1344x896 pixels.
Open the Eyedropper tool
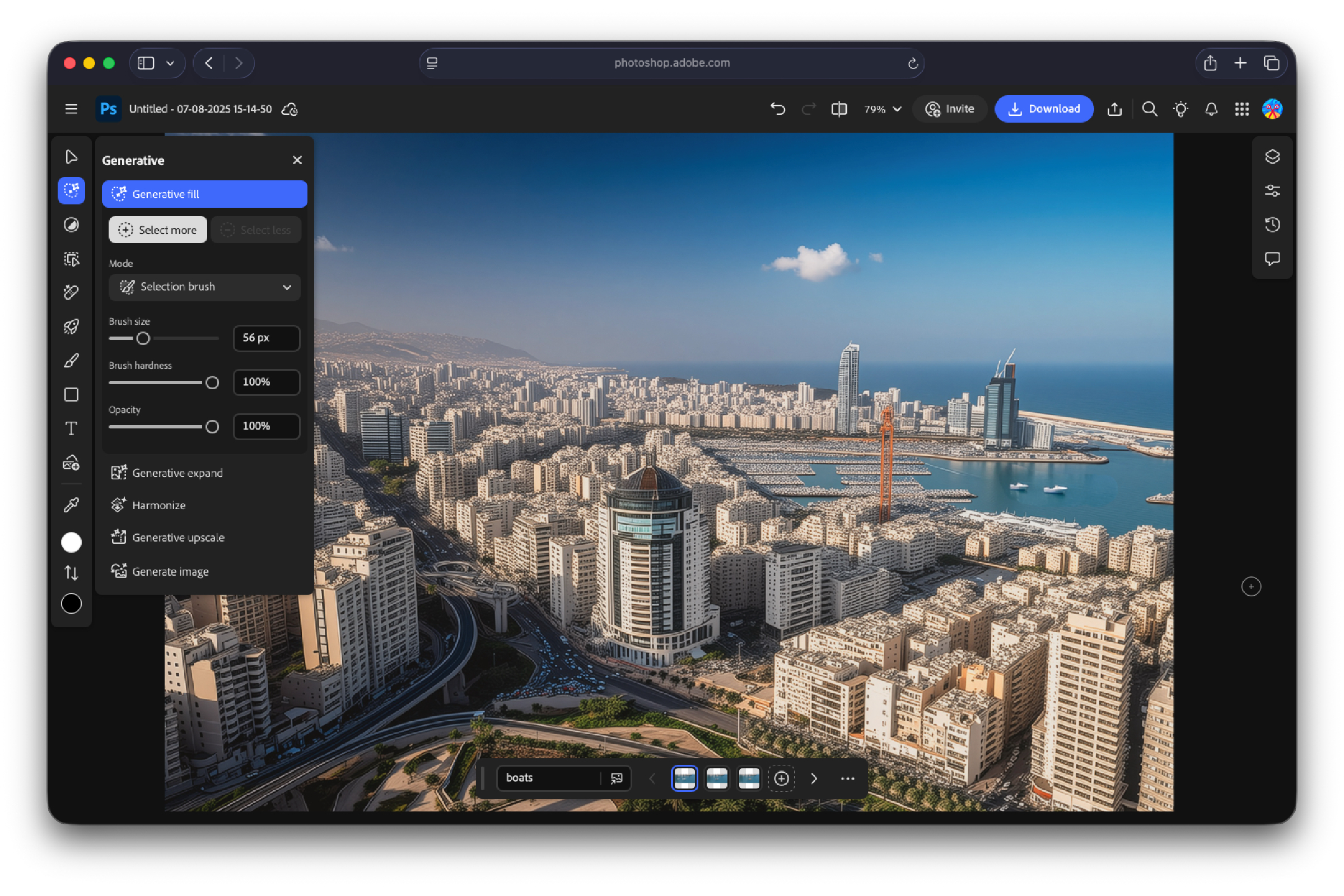pyautogui.click(x=72, y=504)
